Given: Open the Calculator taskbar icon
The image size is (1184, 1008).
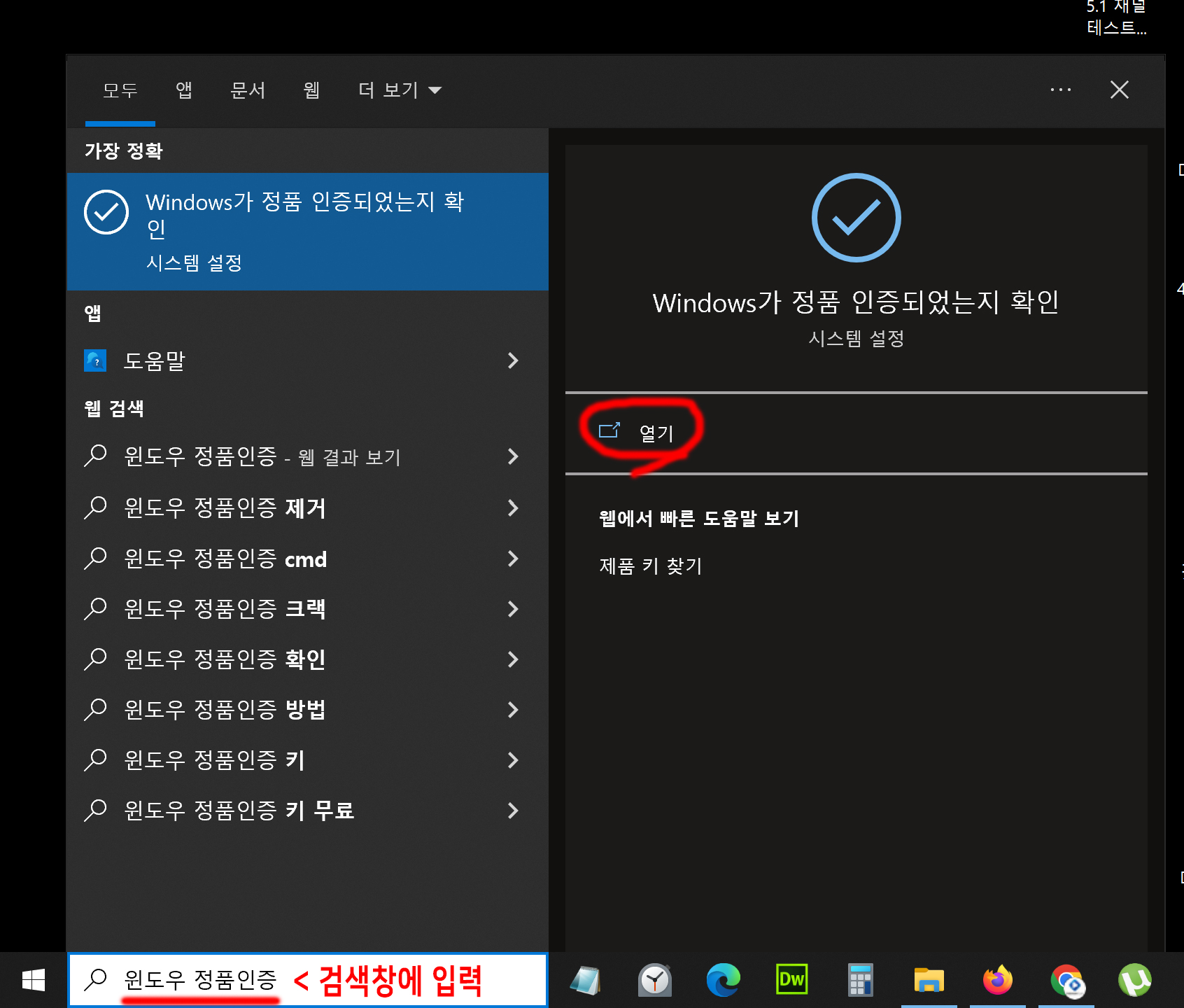Looking at the screenshot, I should point(860,980).
